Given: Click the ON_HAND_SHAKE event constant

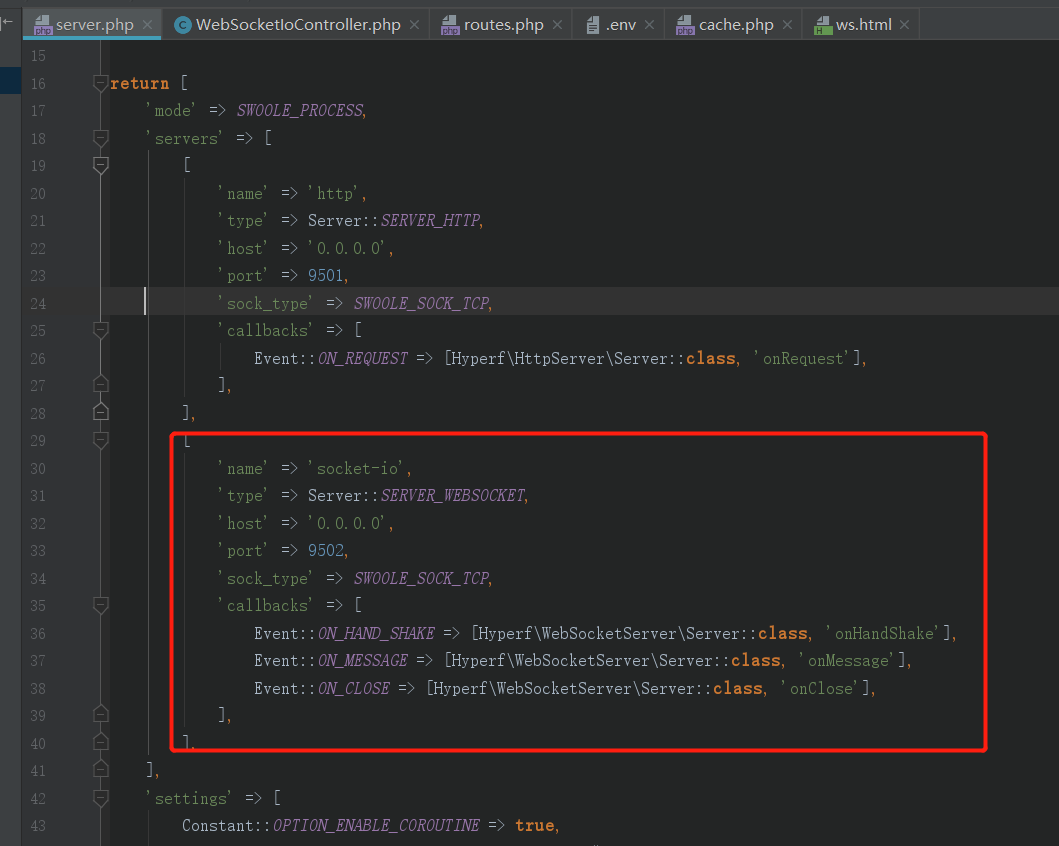Looking at the screenshot, I should [x=376, y=633].
